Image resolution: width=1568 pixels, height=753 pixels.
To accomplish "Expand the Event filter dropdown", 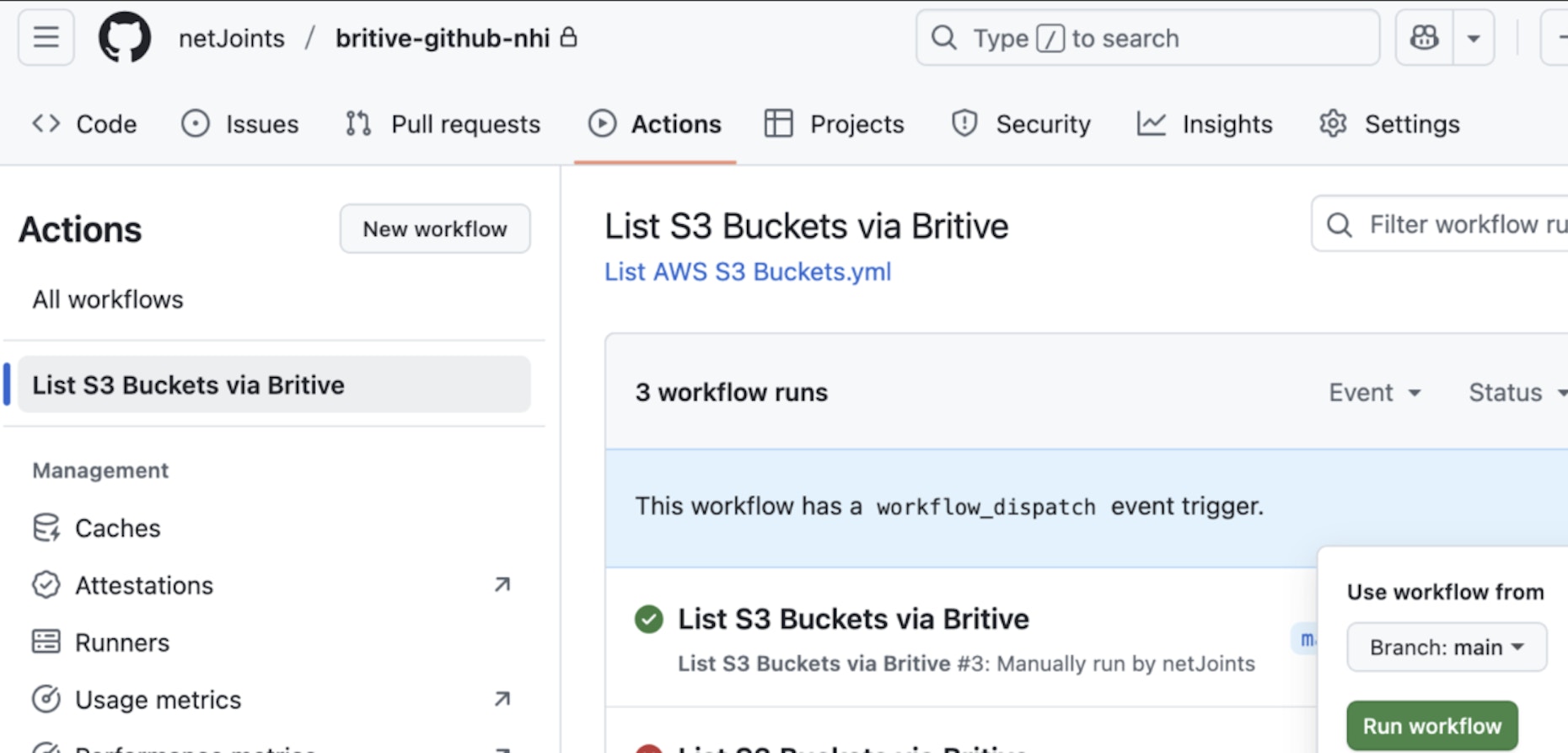I will [1375, 392].
